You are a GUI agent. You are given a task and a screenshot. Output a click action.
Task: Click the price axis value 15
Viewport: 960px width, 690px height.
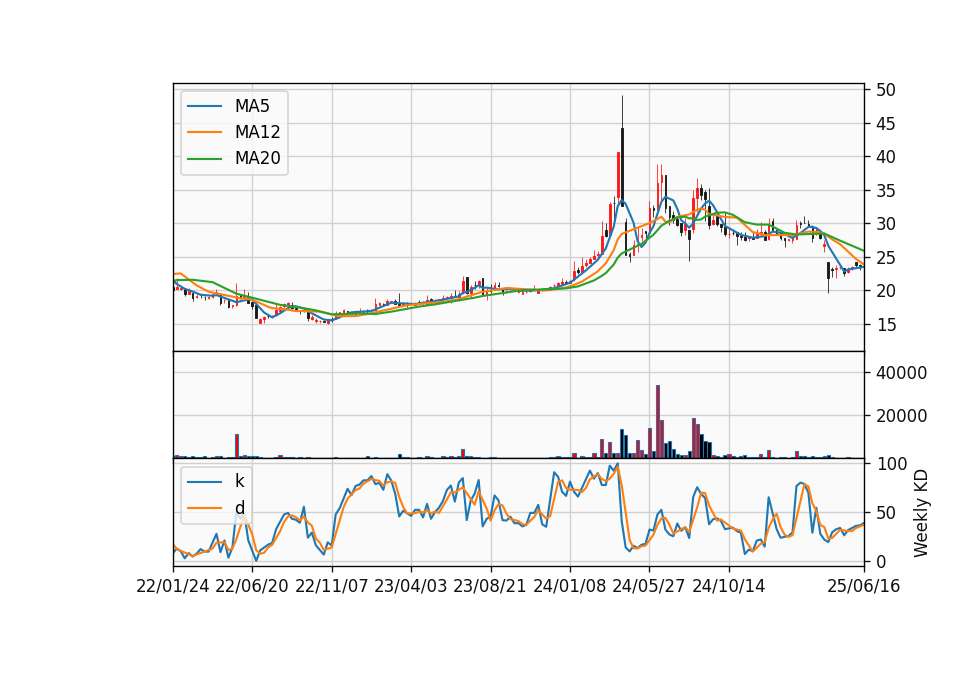tap(885, 324)
